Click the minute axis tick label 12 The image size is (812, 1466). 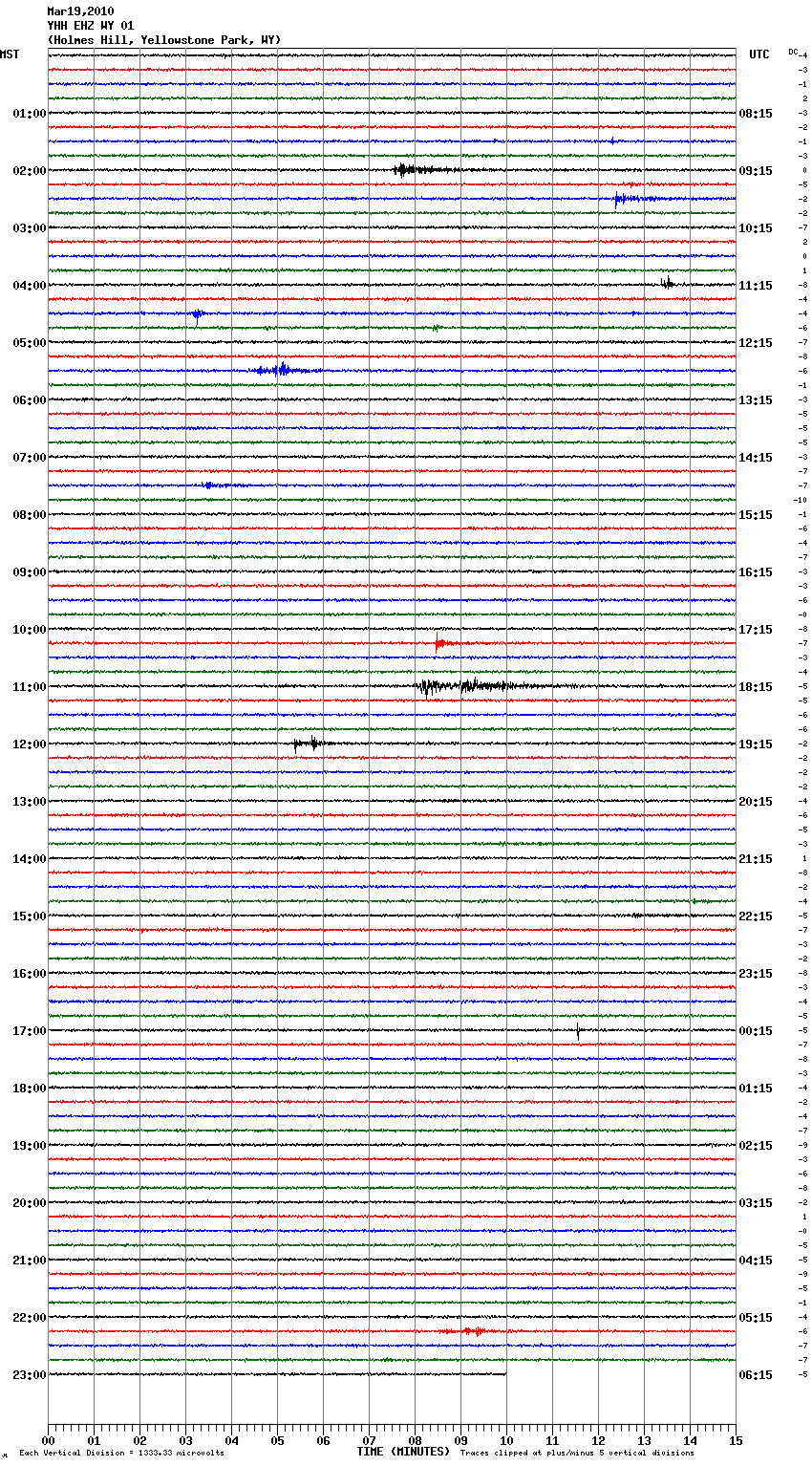click(x=598, y=1440)
